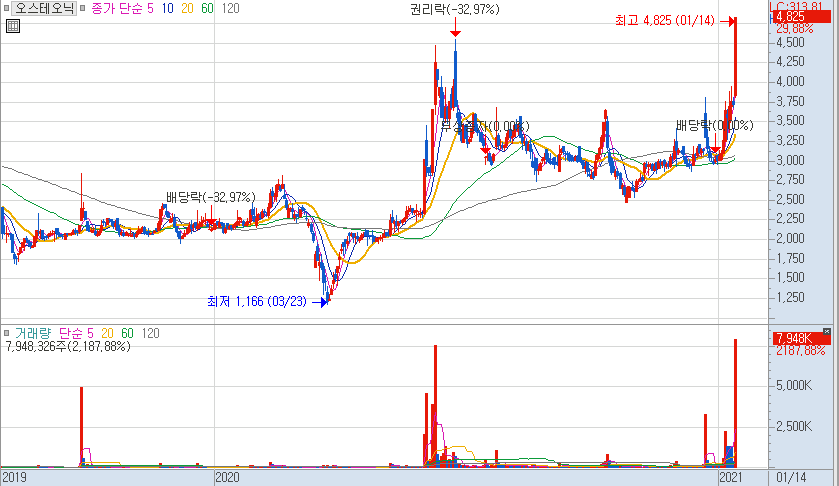839x486 pixels.
Task: Close the volume panel with the x button
Action: point(827,331)
